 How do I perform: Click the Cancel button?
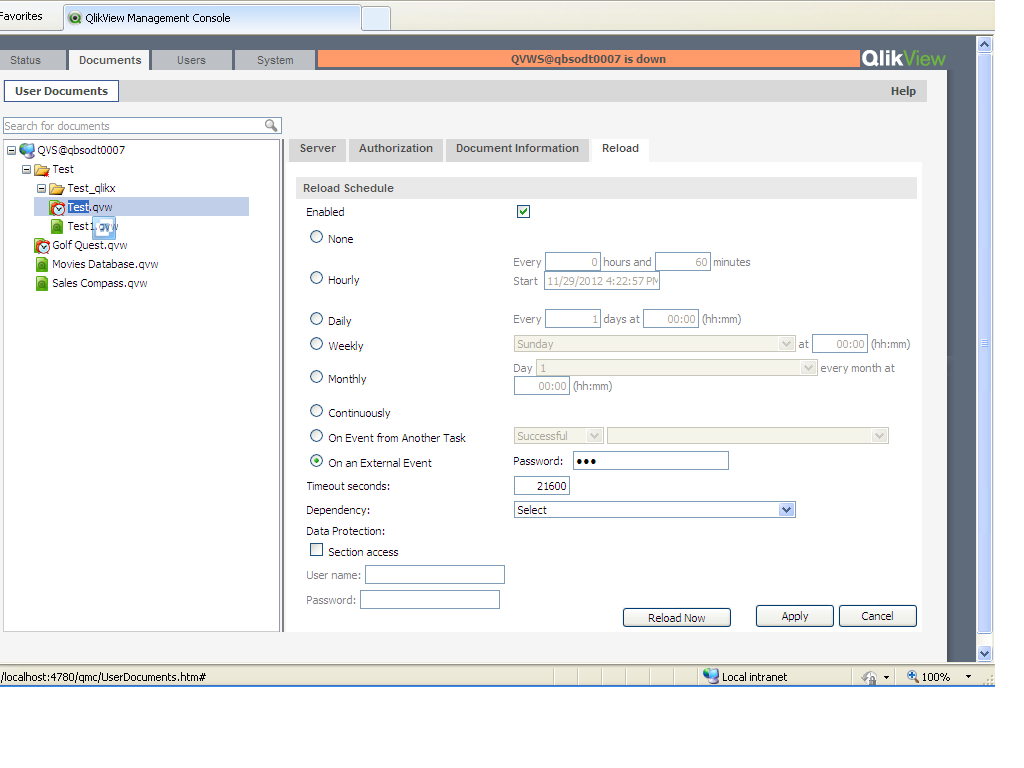(877, 616)
